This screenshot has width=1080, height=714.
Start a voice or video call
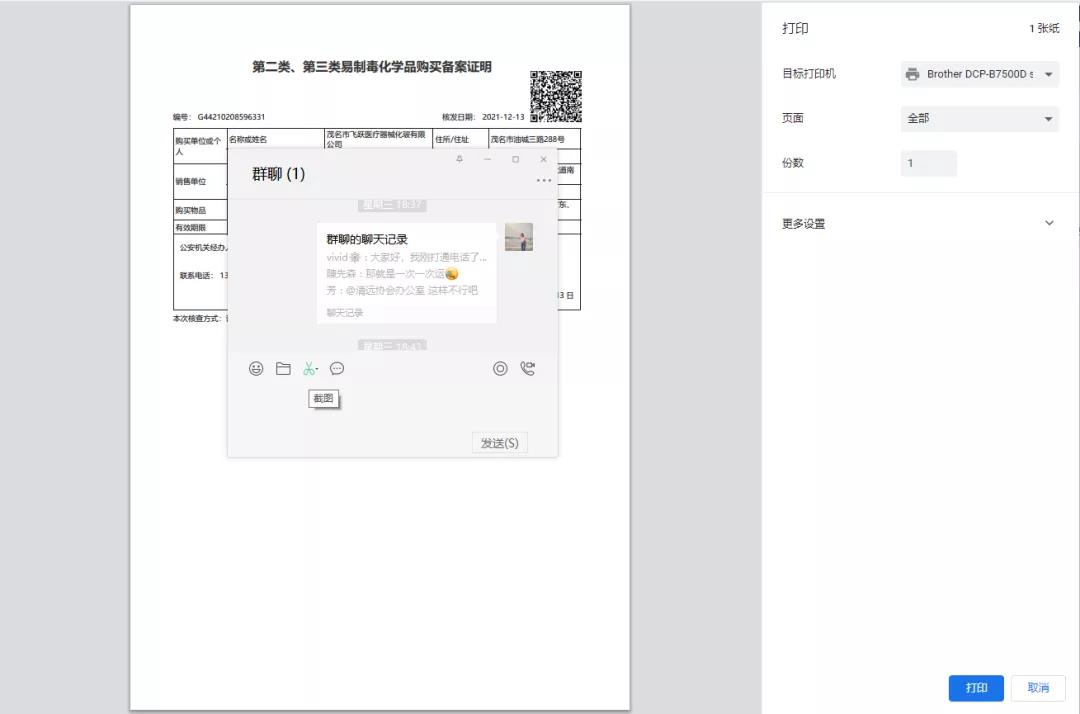point(528,369)
